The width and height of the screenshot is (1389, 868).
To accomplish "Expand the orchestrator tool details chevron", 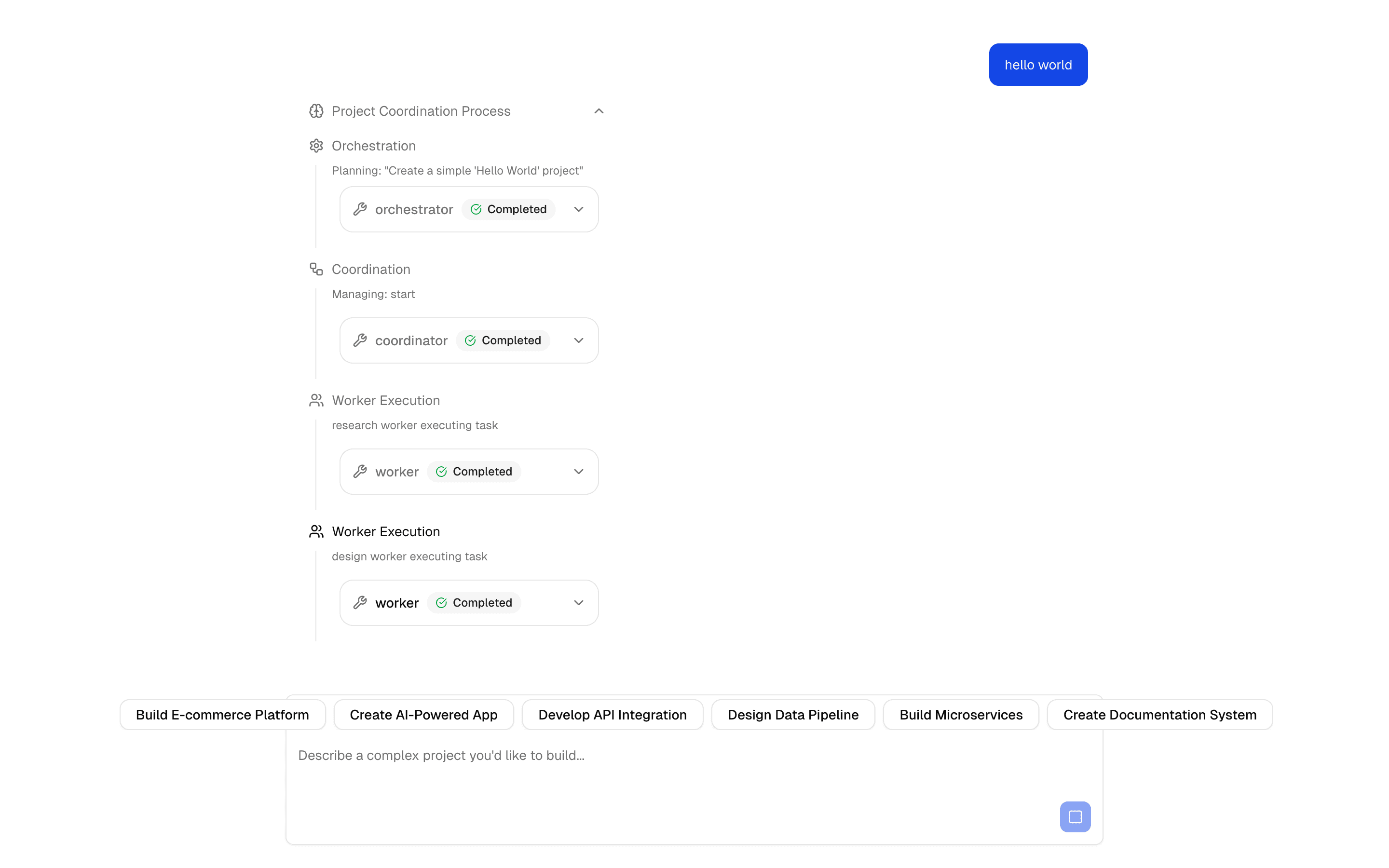I will pyautogui.click(x=579, y=209).
